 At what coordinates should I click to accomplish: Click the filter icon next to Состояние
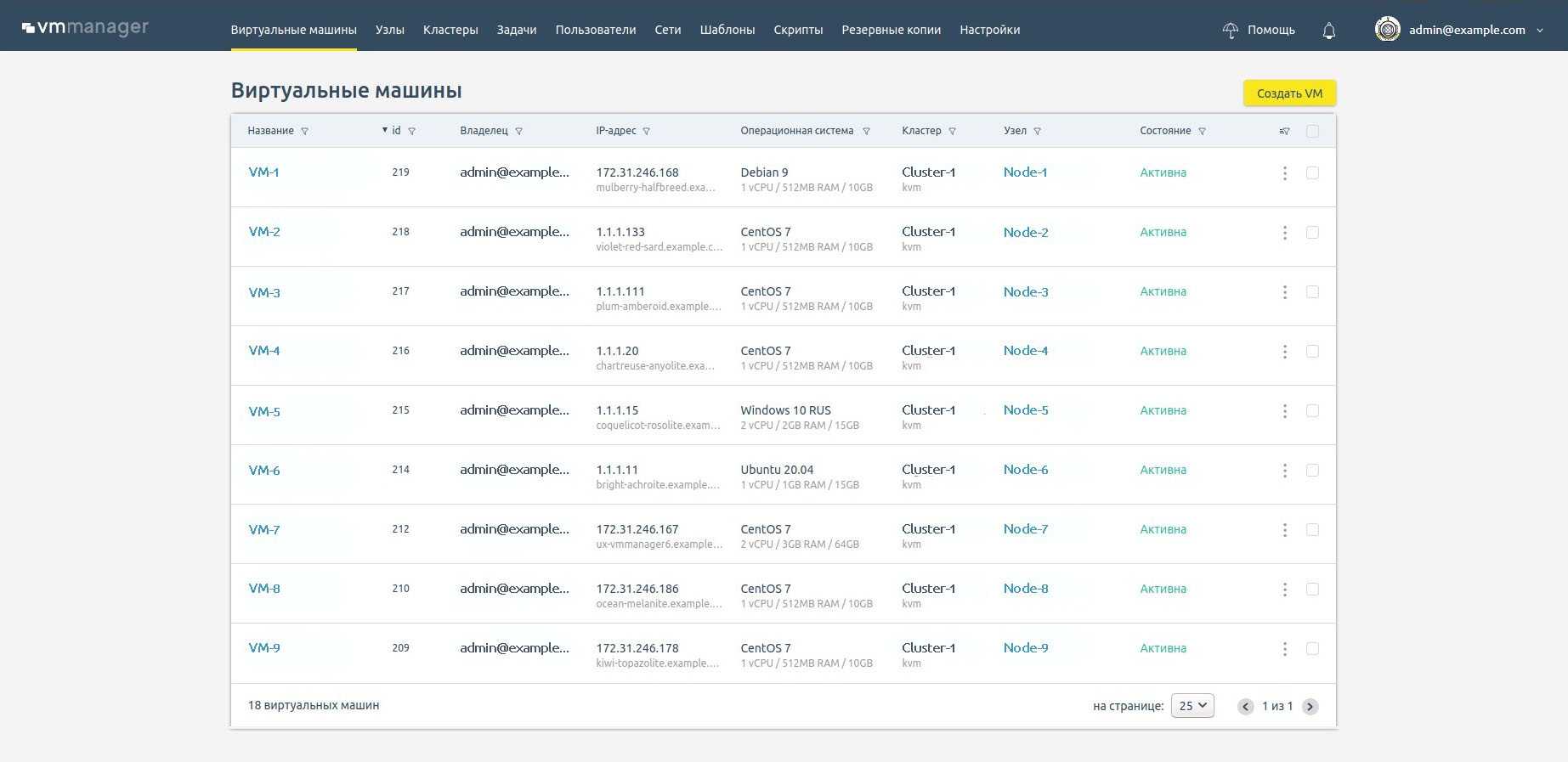click(1202, 132)
